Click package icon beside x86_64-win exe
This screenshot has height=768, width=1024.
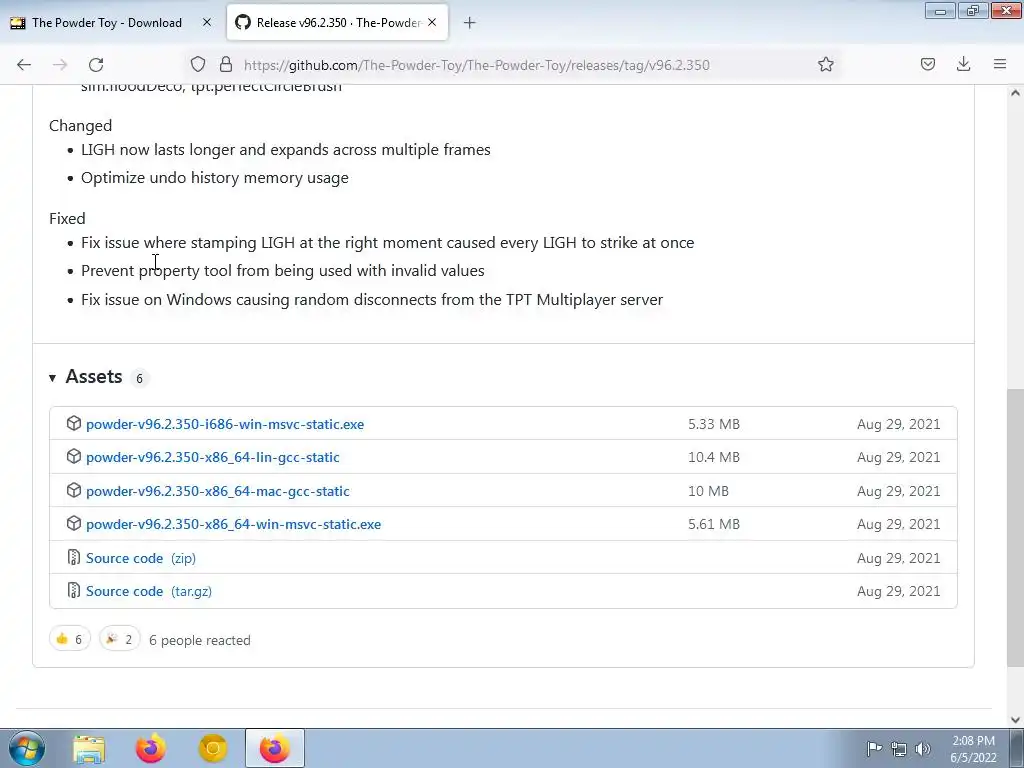(74, 523)
